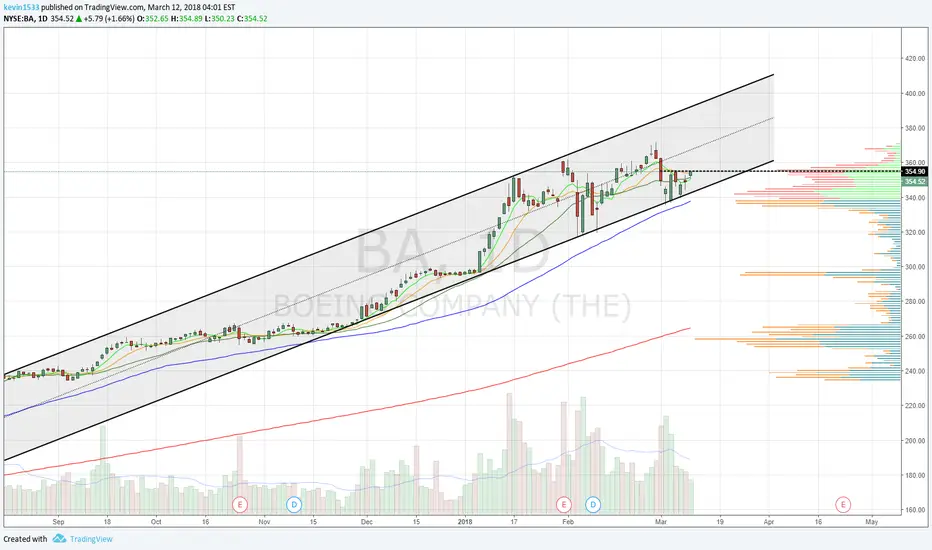Image resolution: width=932 pixels, height=550 pixels.
Task: Click the Apr date axis label
Action: point(769,522)
